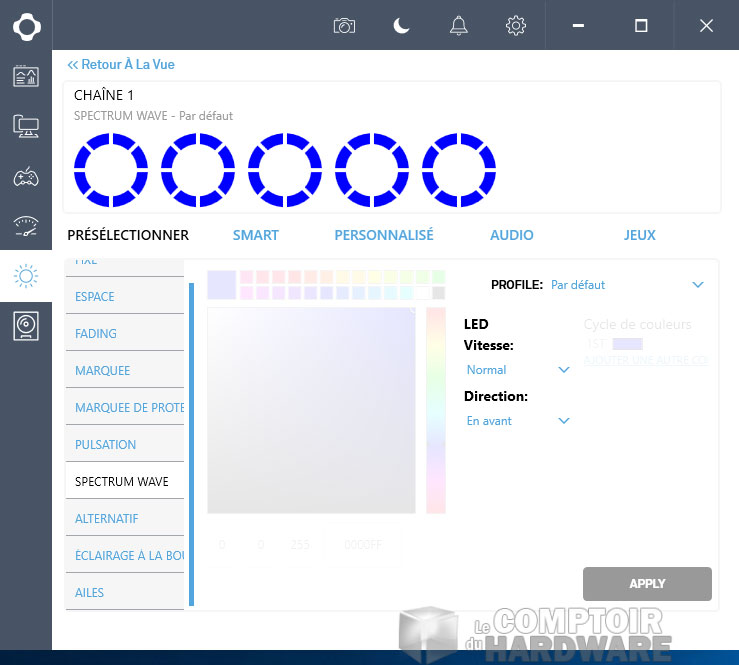This screenshot has height=665, width=739.
Task: Open system monitoring dashboard sidebar icon
Action: pyautogui.click(x=26, y=76)
